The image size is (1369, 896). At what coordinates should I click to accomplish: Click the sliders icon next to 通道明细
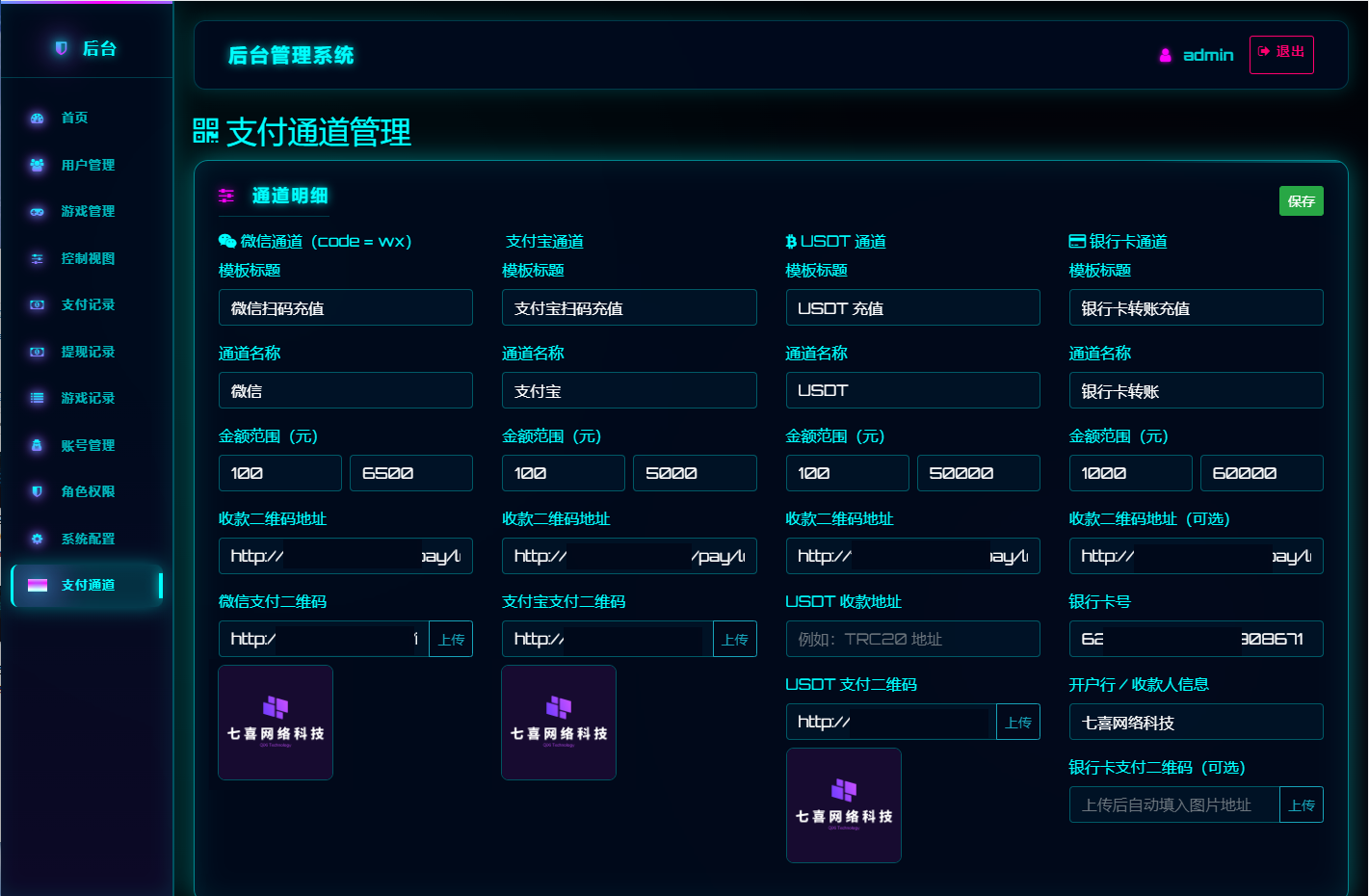click(226, 196)
